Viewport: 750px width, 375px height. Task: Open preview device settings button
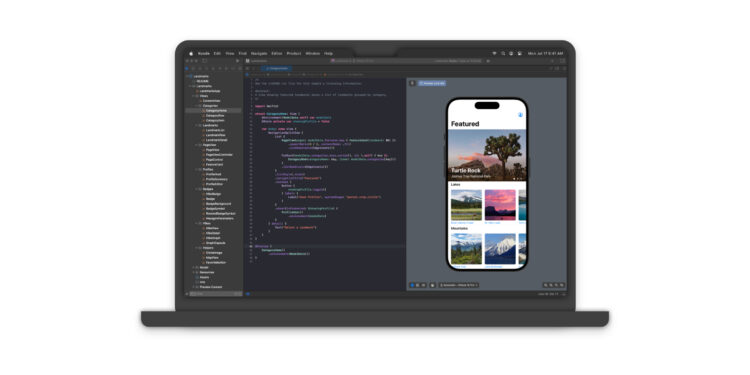(x=432, y=285)
